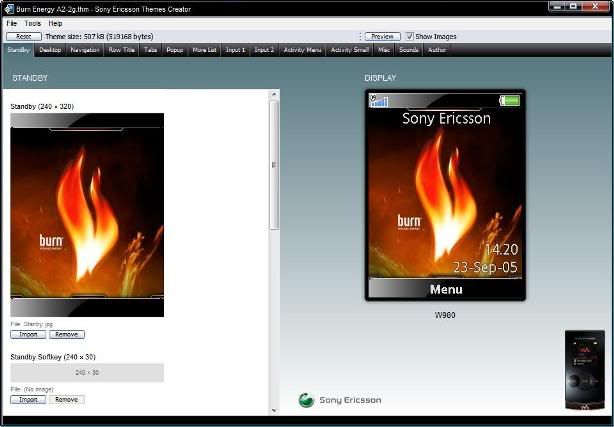Switch to the Navigation tab
614x427 pixels.
pyautogui.click(x=85, y=50)
